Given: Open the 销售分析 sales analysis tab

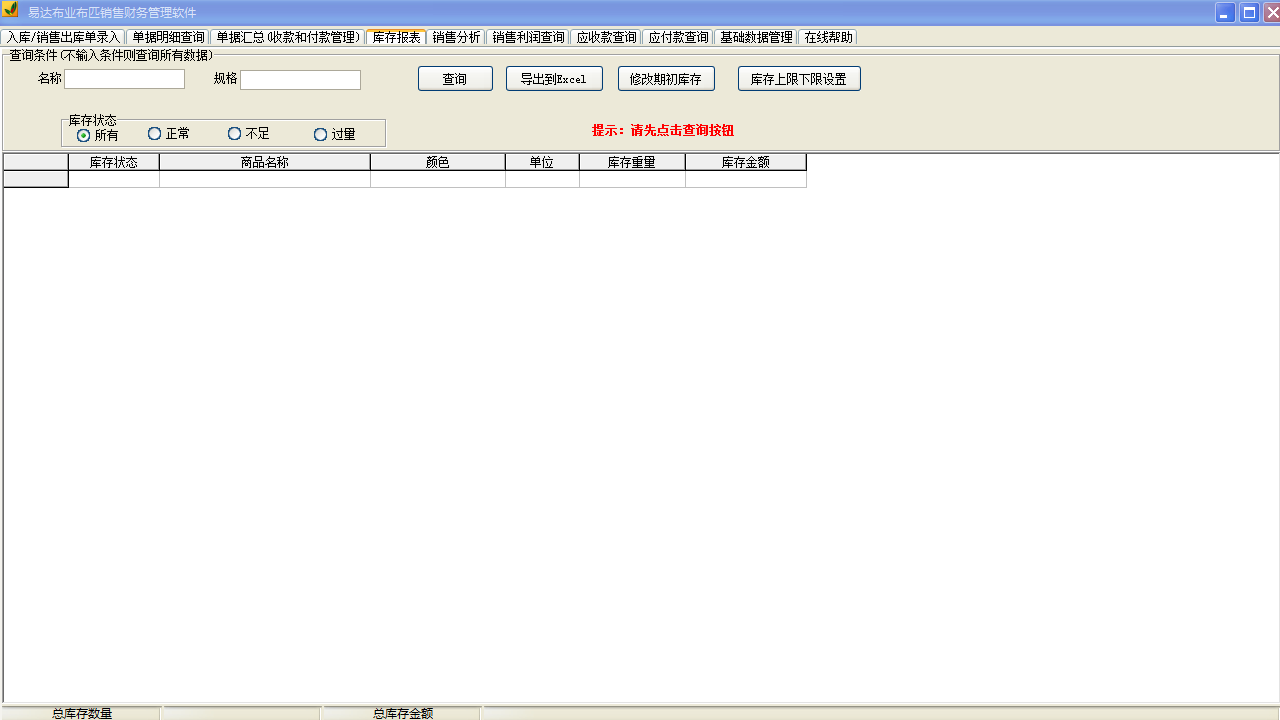Looking at the screenshot, I should point(456,37).
